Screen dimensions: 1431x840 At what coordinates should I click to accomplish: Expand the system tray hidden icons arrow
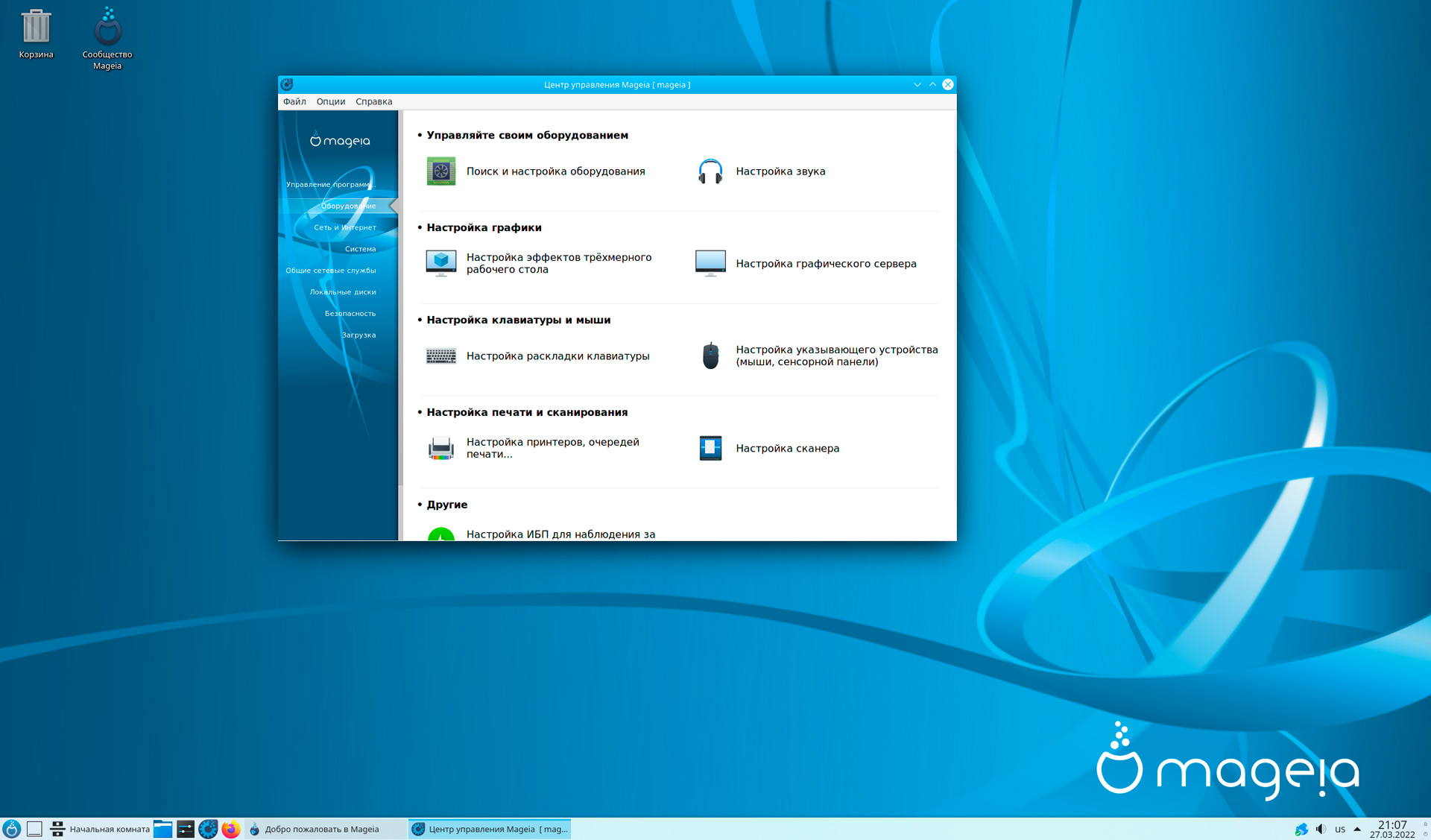tap(1357, 829)
